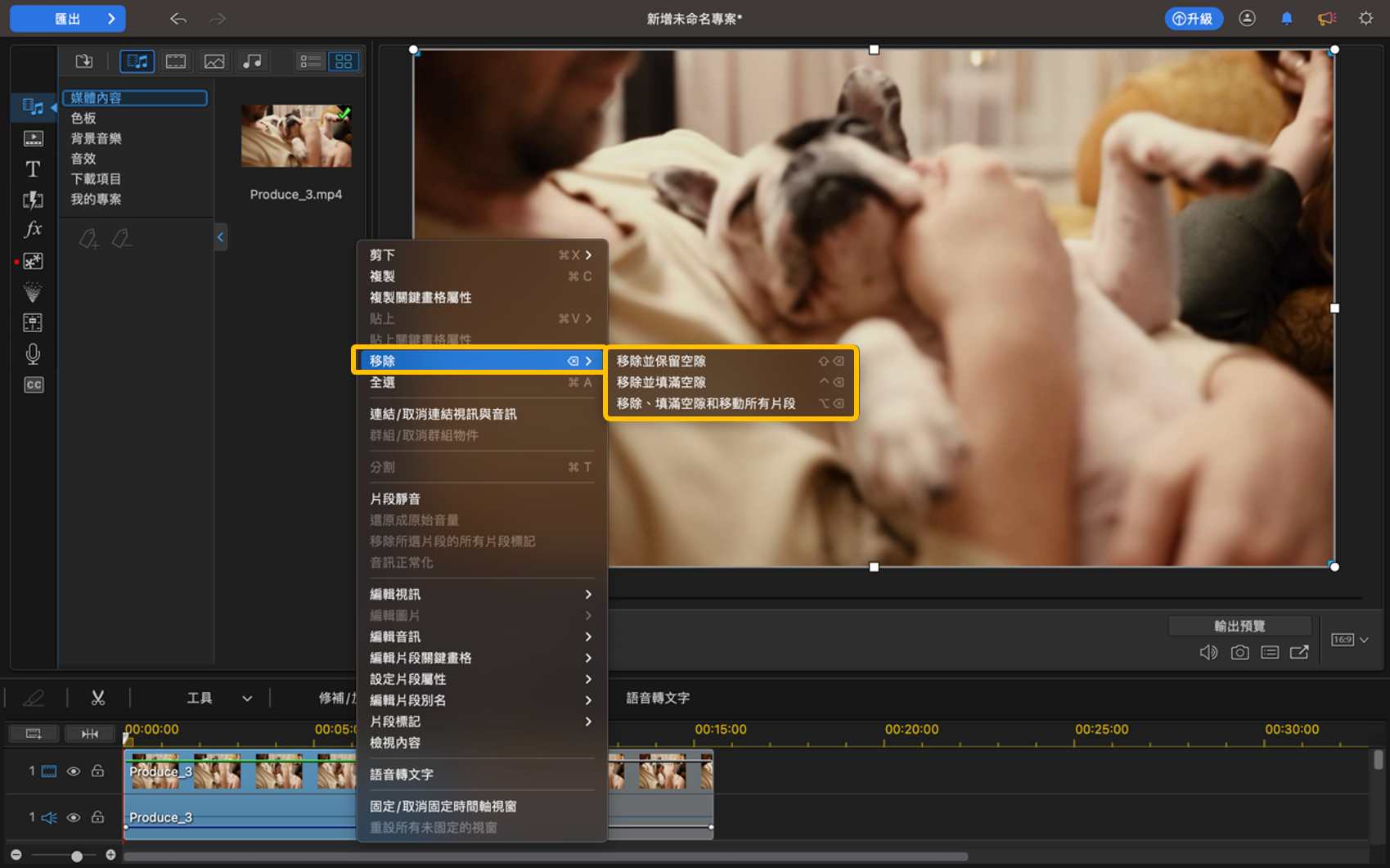
Task: Select 全選 in context menu
Action: tap(482, 383)
